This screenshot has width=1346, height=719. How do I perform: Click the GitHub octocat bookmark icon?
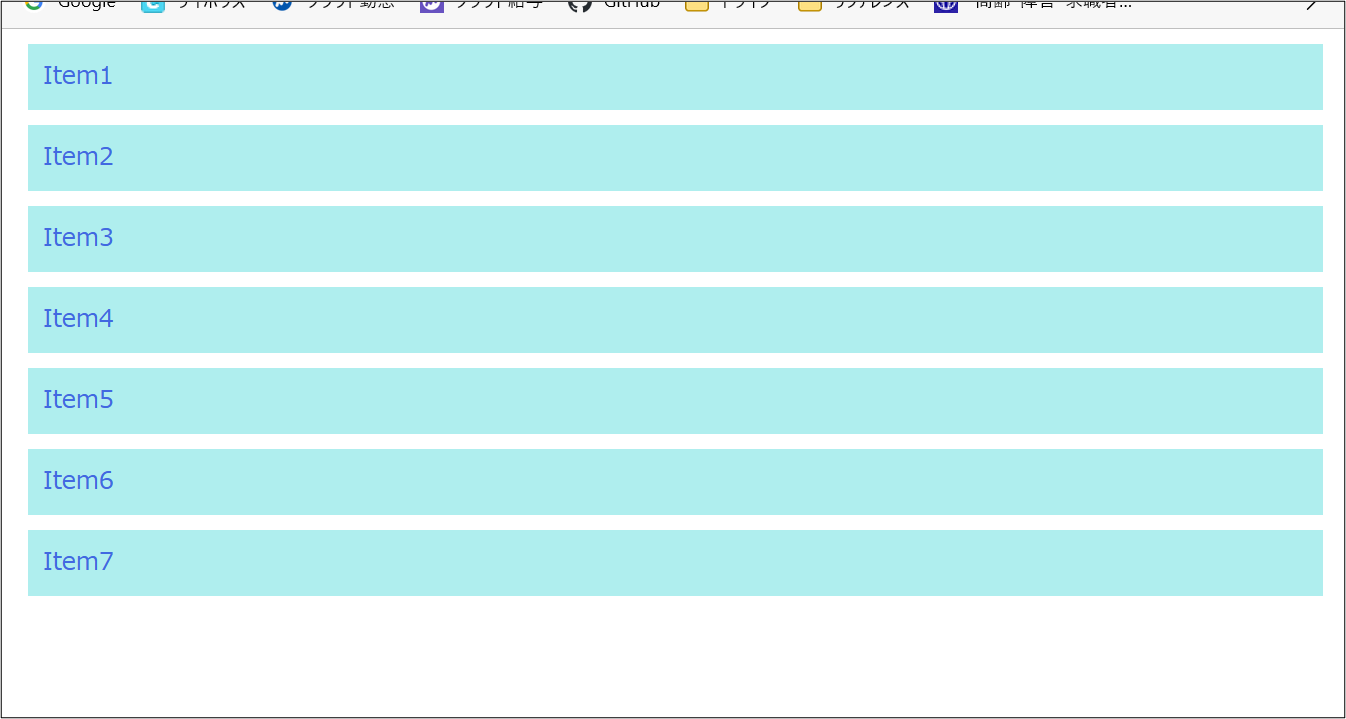coord(580,5)
